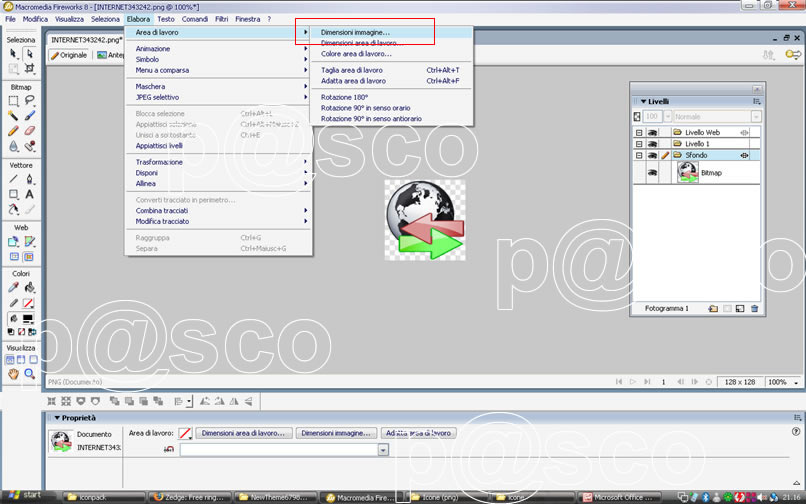Open the layer opacity dropdown arrow
Viewport: 806px width, 504px height.
pyautogui.click(x=668, y=117)
